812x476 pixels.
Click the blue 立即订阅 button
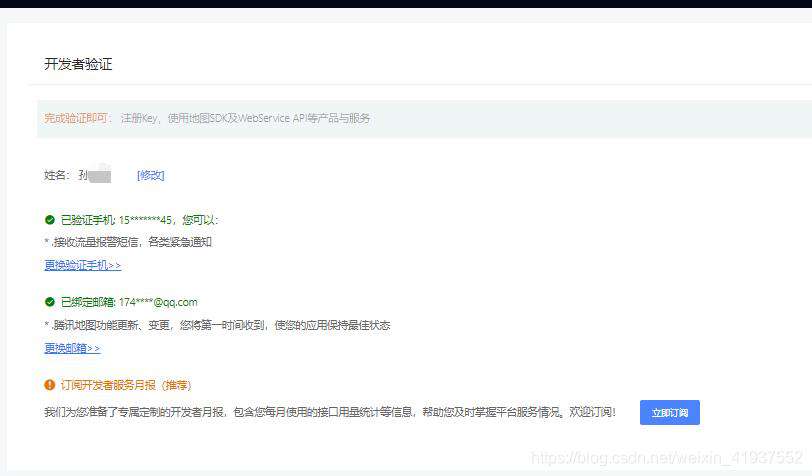click(670, 412)
